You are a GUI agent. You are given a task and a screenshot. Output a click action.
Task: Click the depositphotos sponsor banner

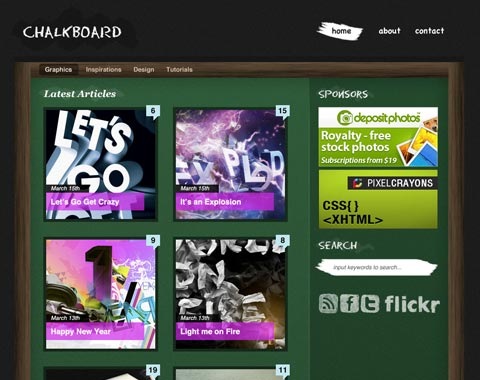tap(378, 137)
